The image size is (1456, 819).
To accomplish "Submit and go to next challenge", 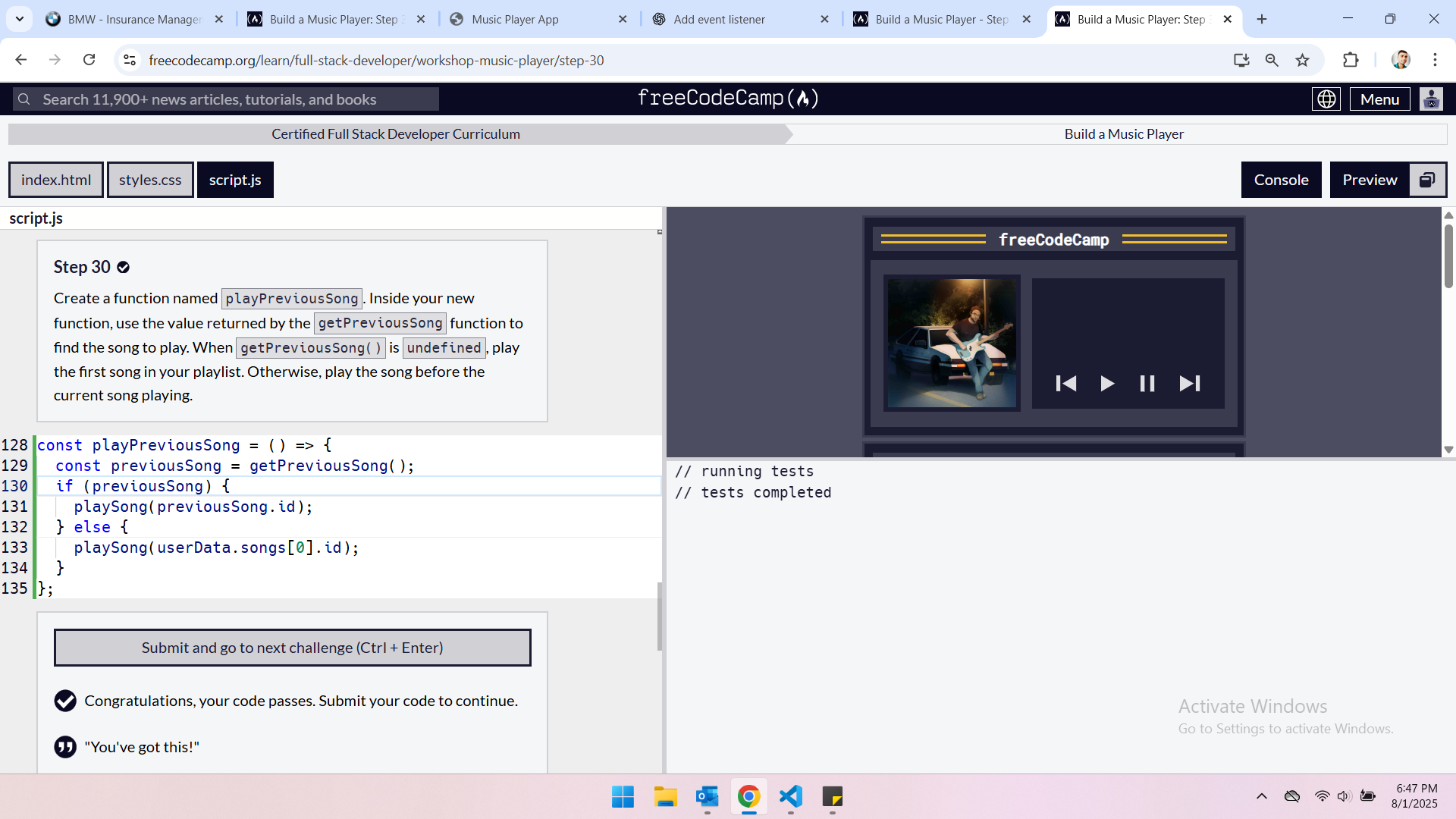I will (x=292, y=648).
